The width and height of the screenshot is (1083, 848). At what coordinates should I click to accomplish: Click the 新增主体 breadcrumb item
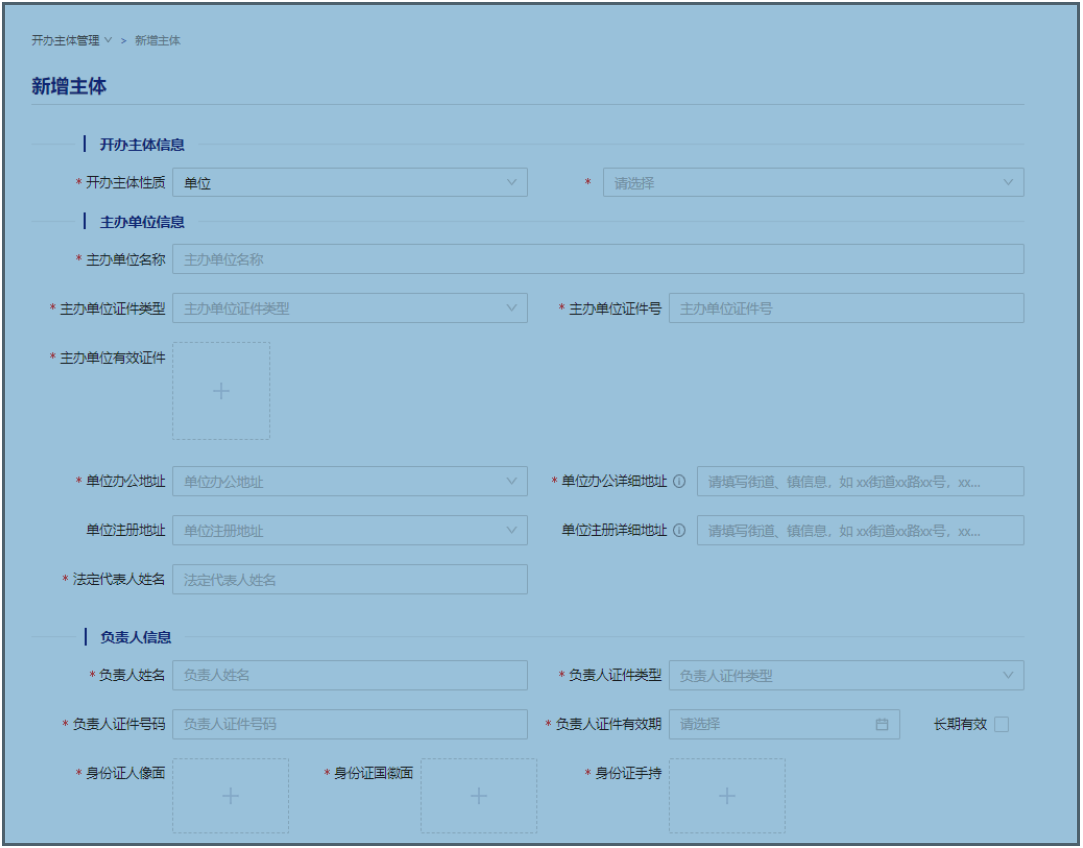(157, 41)
